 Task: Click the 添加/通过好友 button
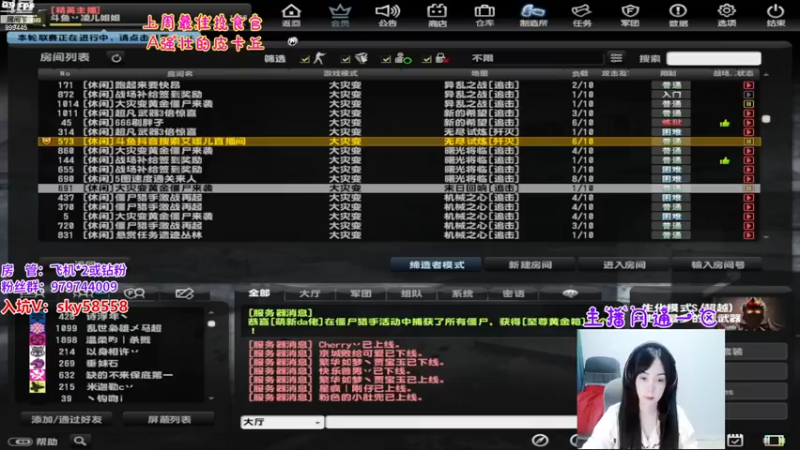(x=67, y=419)
